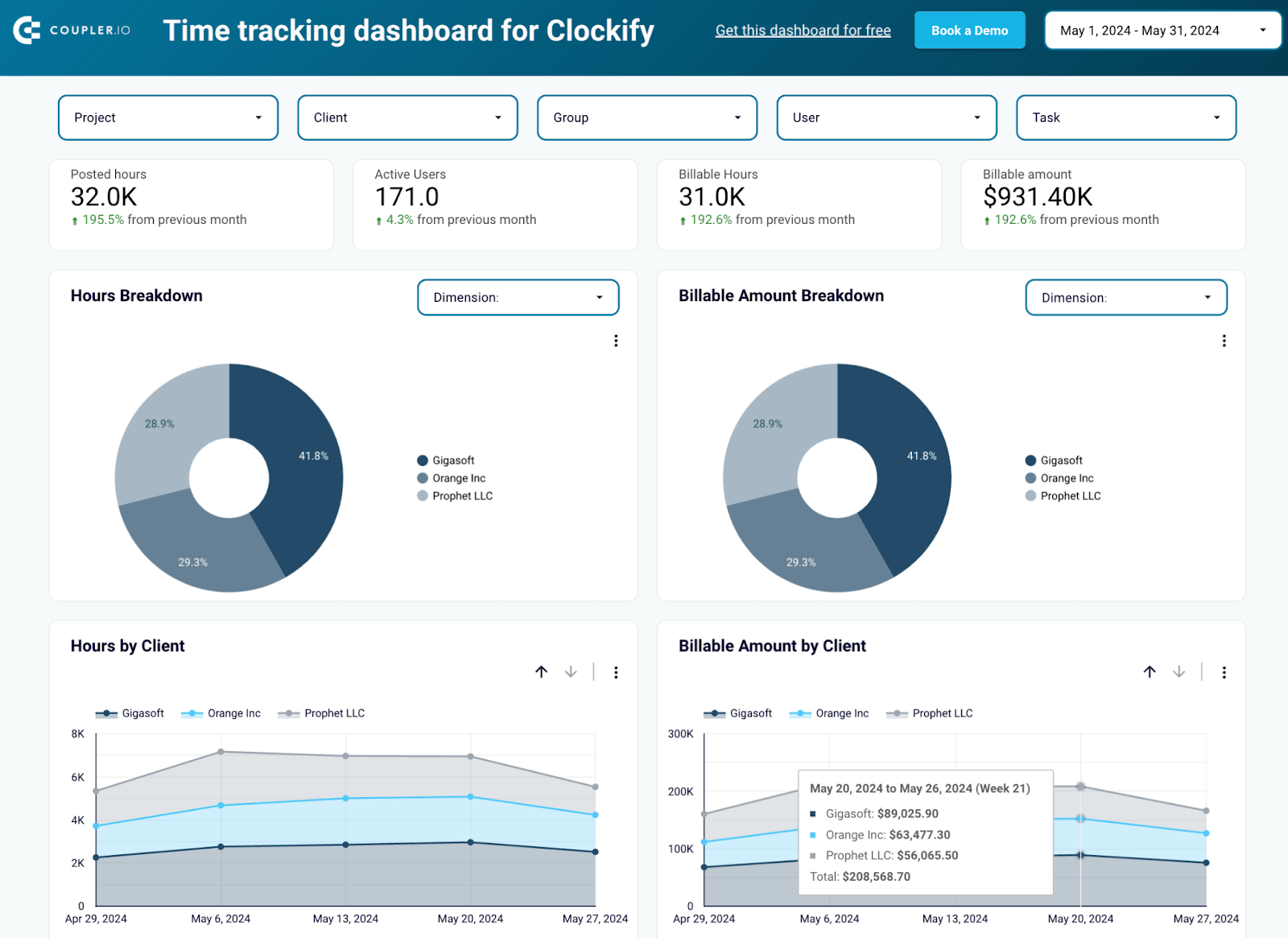Screen dimensions: 1288x938
Task: Click drill down arrow in Hours by Client
Action: pyautogui.click(x=571, y=671)
